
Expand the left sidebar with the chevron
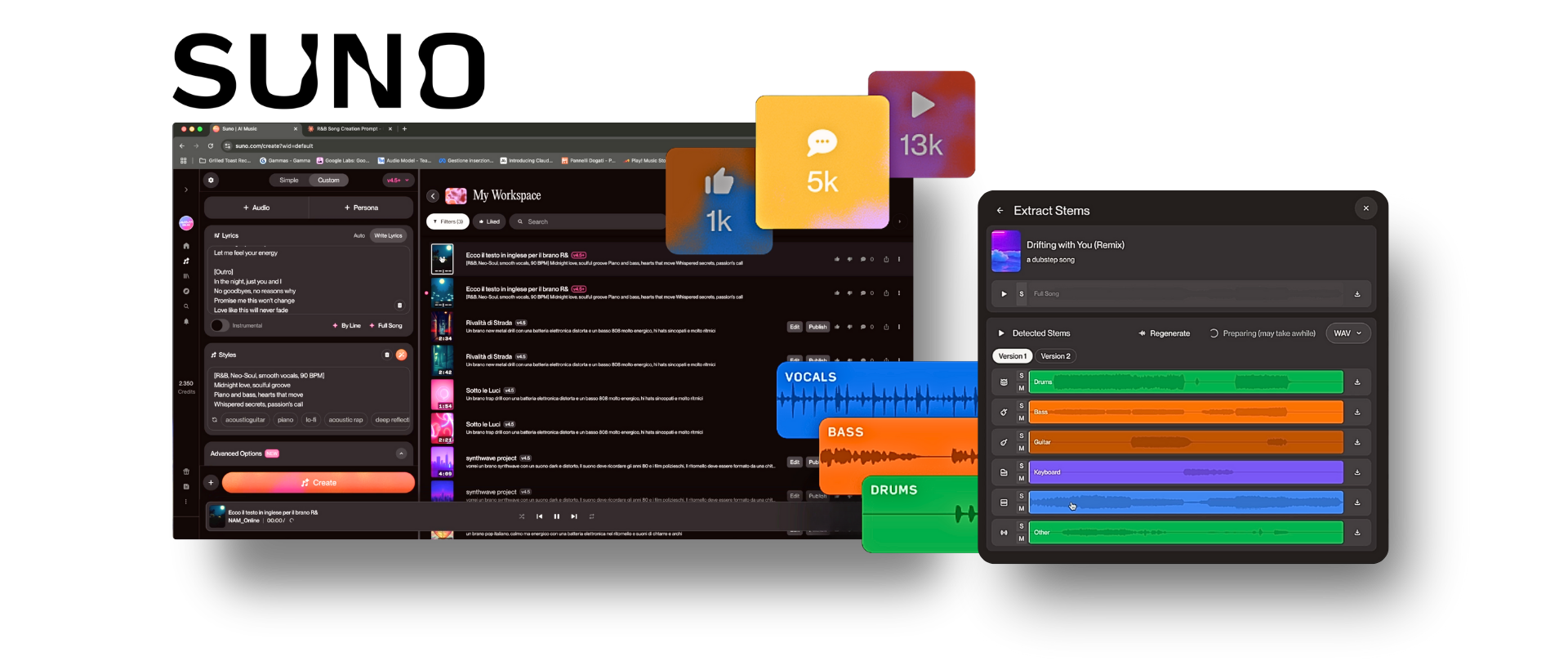(186, 190)
